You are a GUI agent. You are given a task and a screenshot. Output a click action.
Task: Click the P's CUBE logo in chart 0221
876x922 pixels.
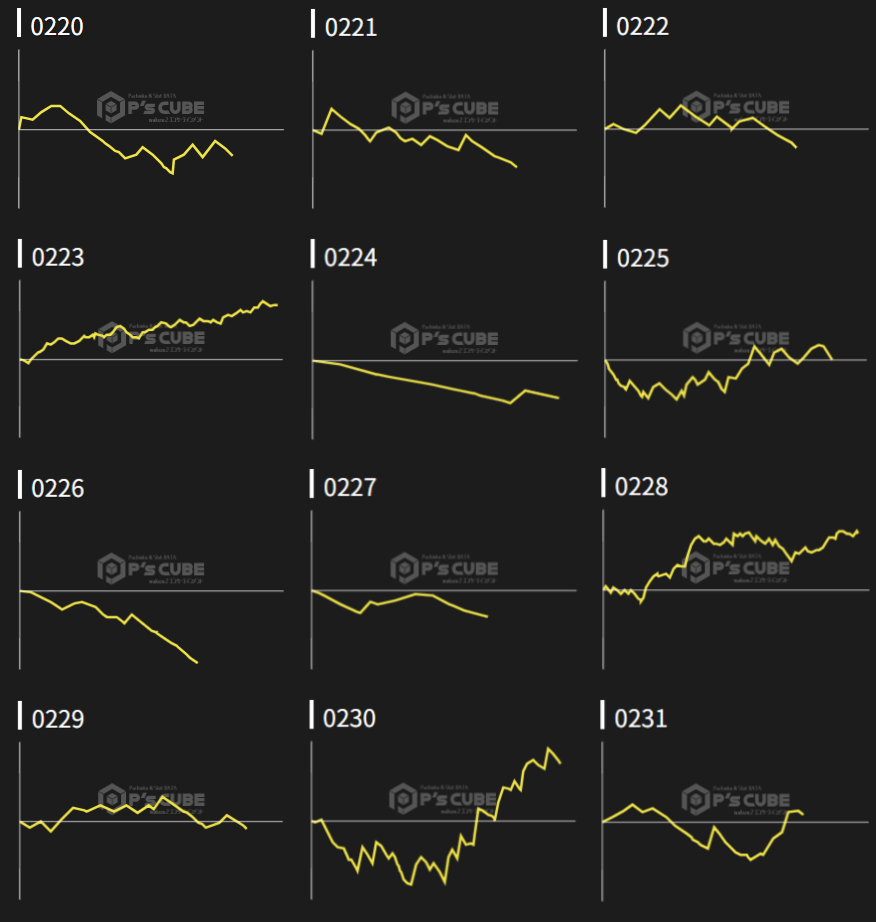[444, 108]
